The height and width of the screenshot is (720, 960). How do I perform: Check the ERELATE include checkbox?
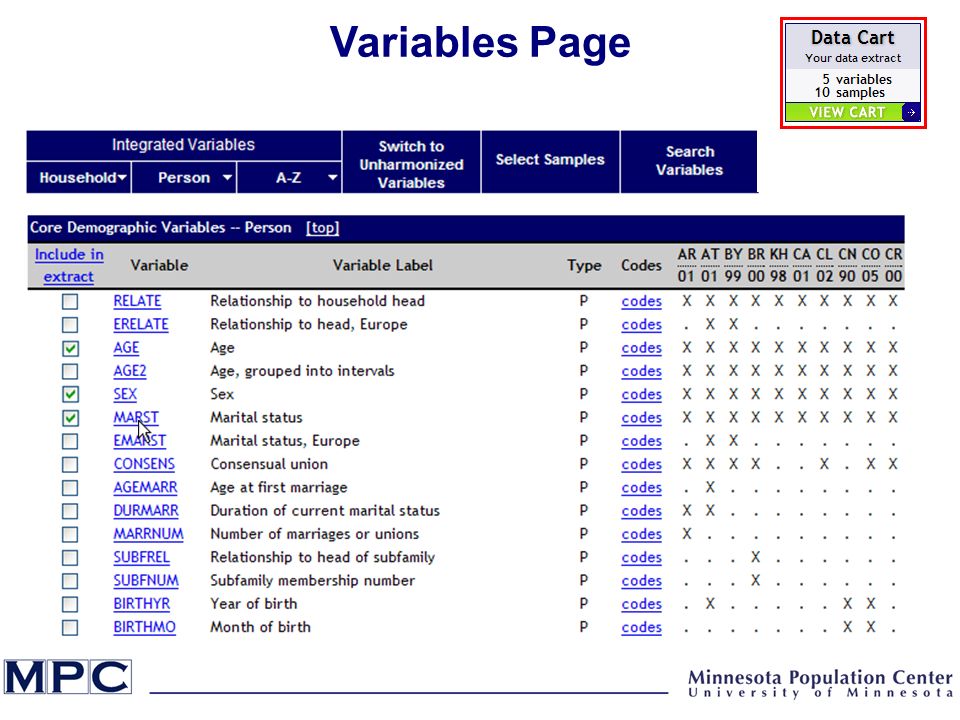(x=70, y=324)
